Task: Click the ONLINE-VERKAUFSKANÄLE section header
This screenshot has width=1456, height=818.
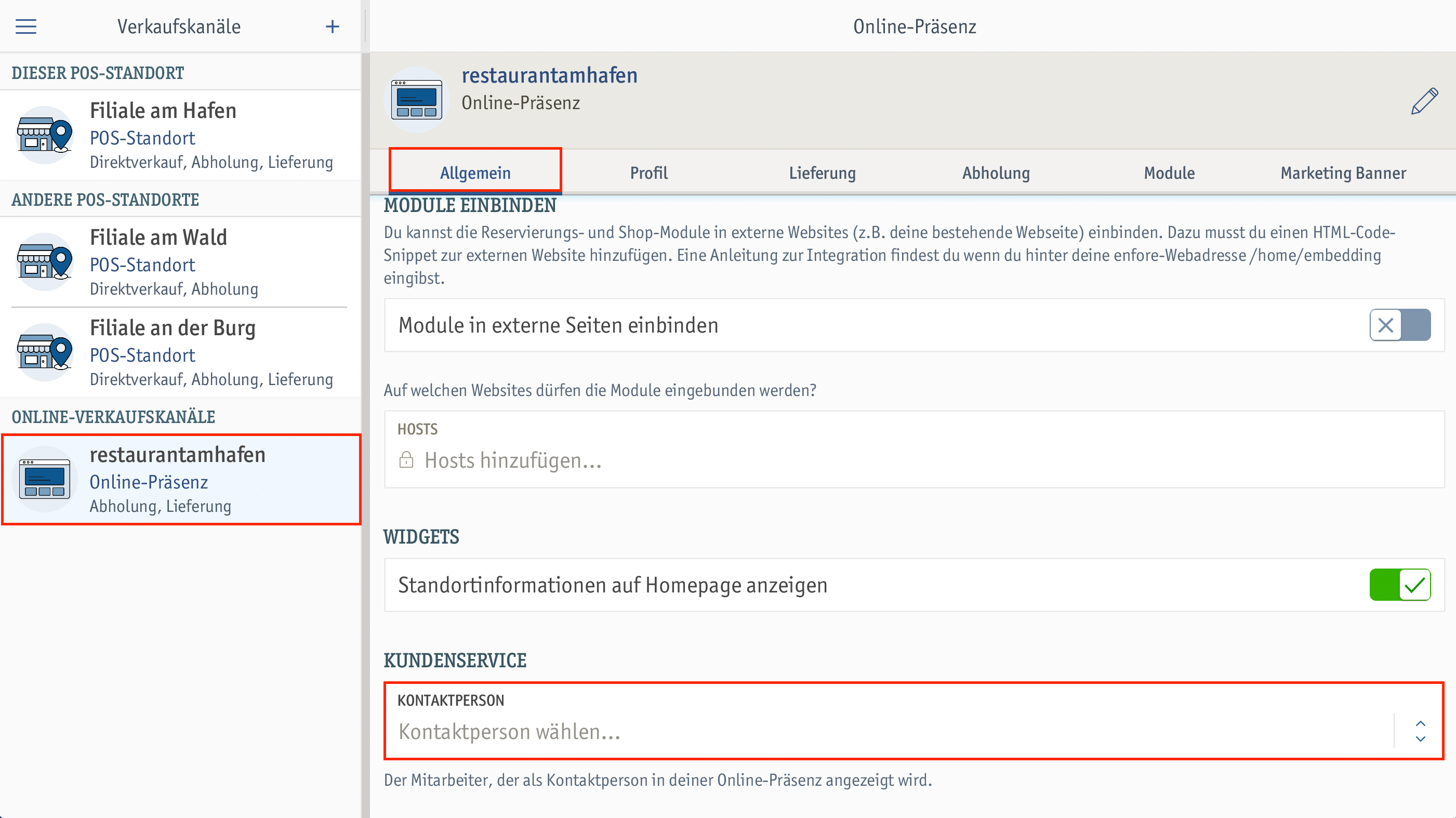Action: pos(113,417)
